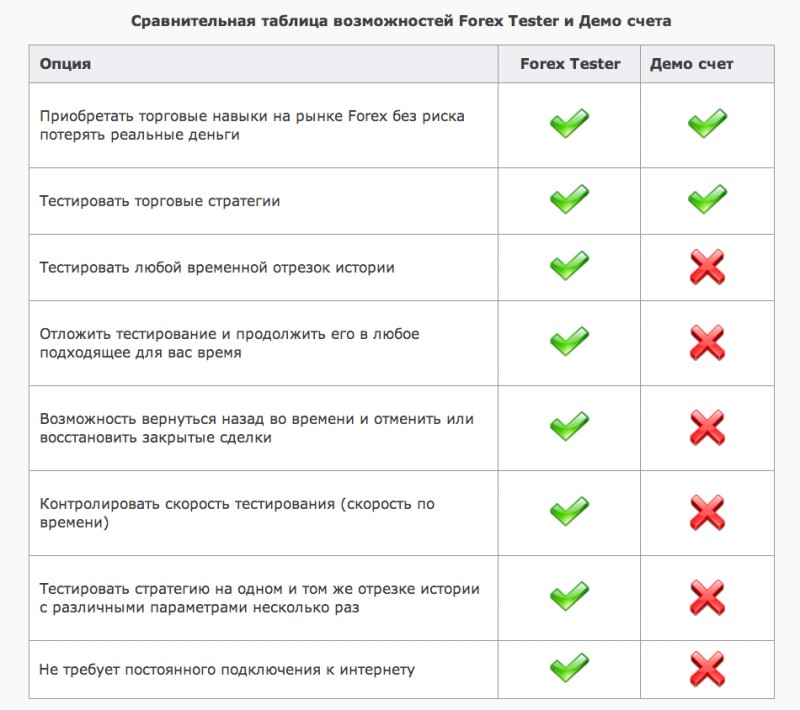
Task: Click the text 'Тестировать любой временной отрезок истории'
Action: (x=217, y=268)
